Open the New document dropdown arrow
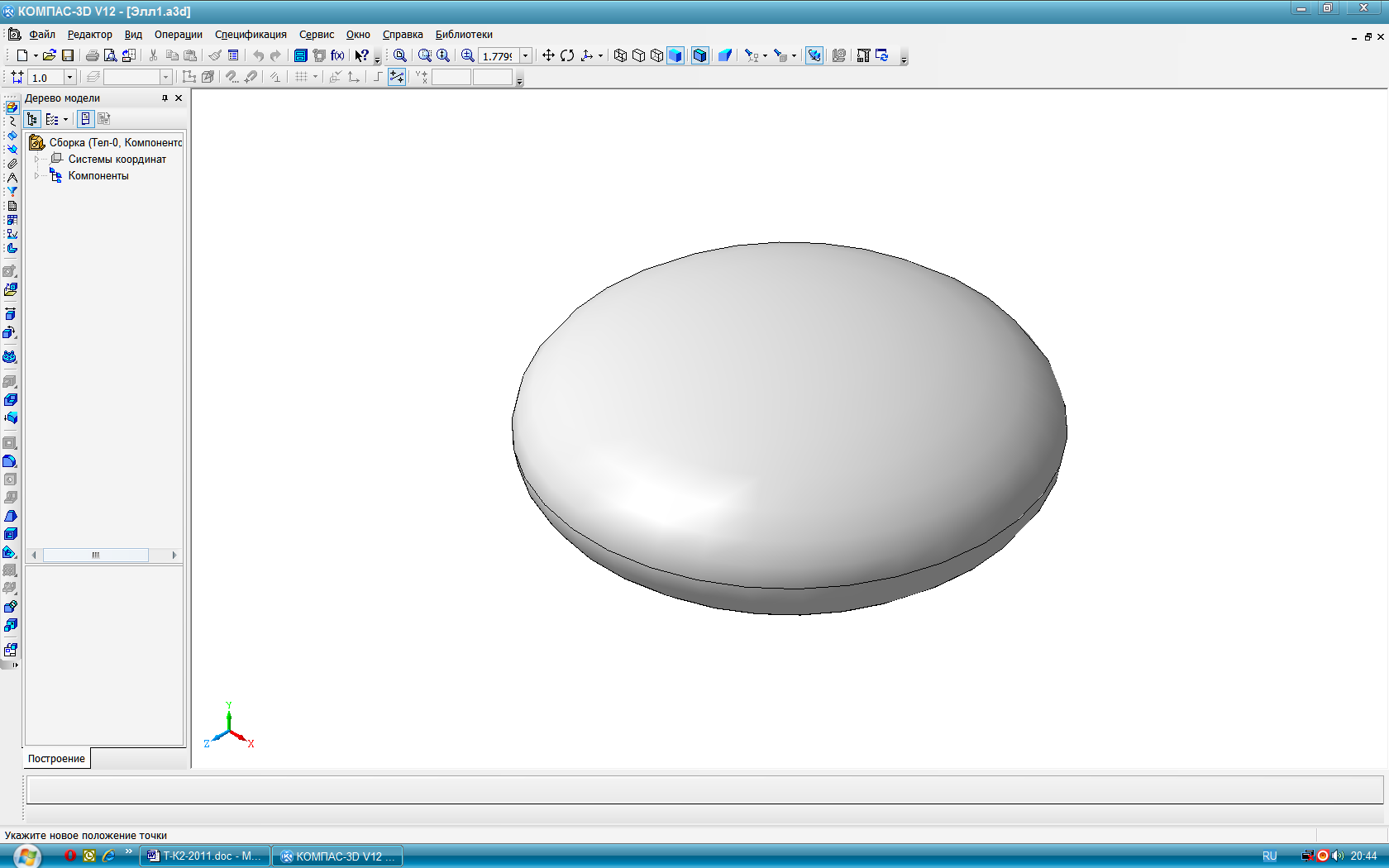 tap(36, 55)
